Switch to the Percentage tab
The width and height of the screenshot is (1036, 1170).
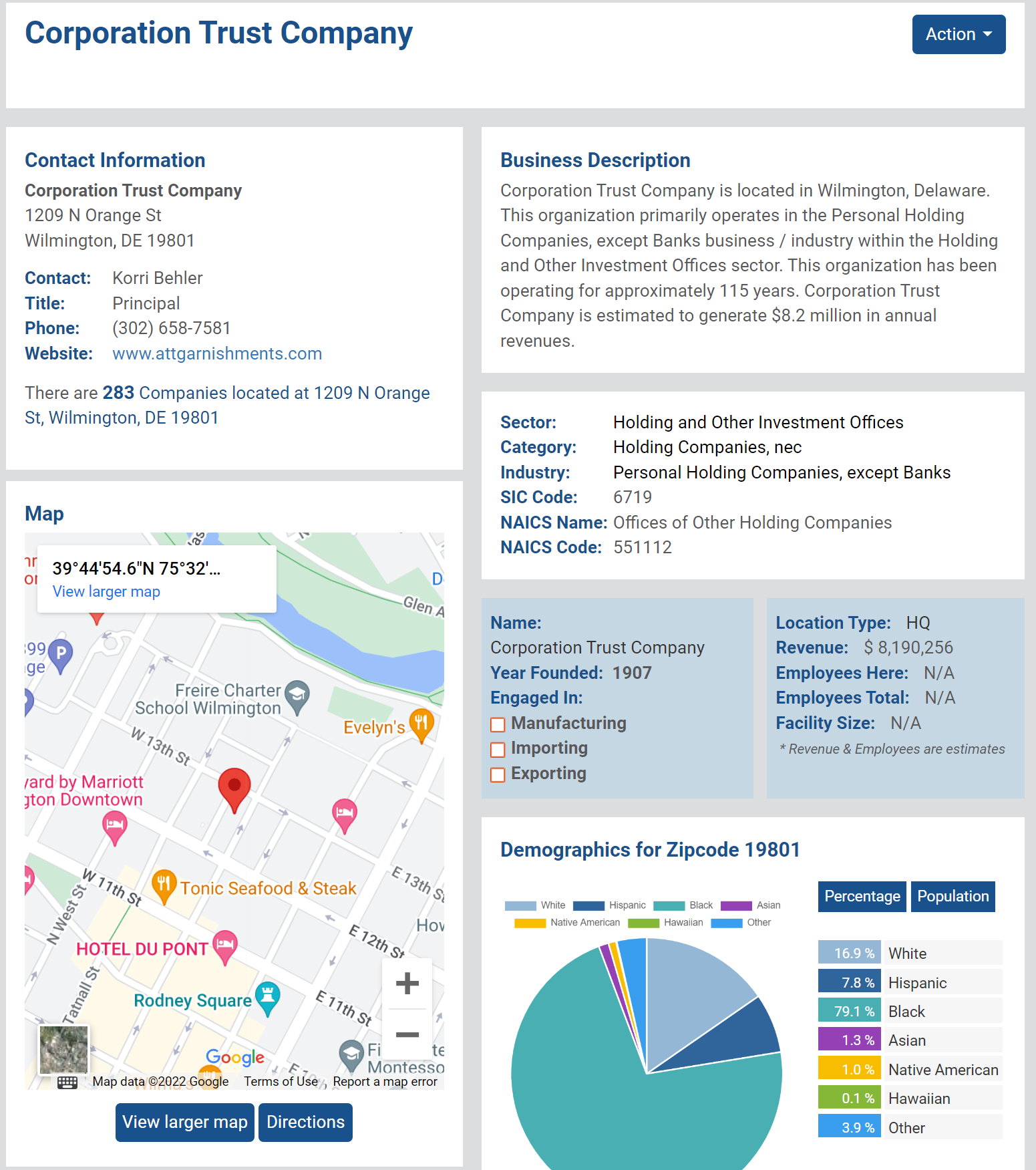click(862, 897)
